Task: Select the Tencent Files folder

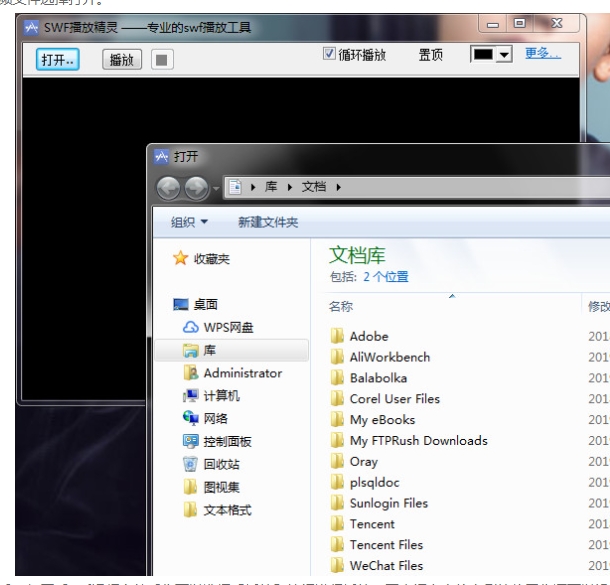Action: pos(386,545)
